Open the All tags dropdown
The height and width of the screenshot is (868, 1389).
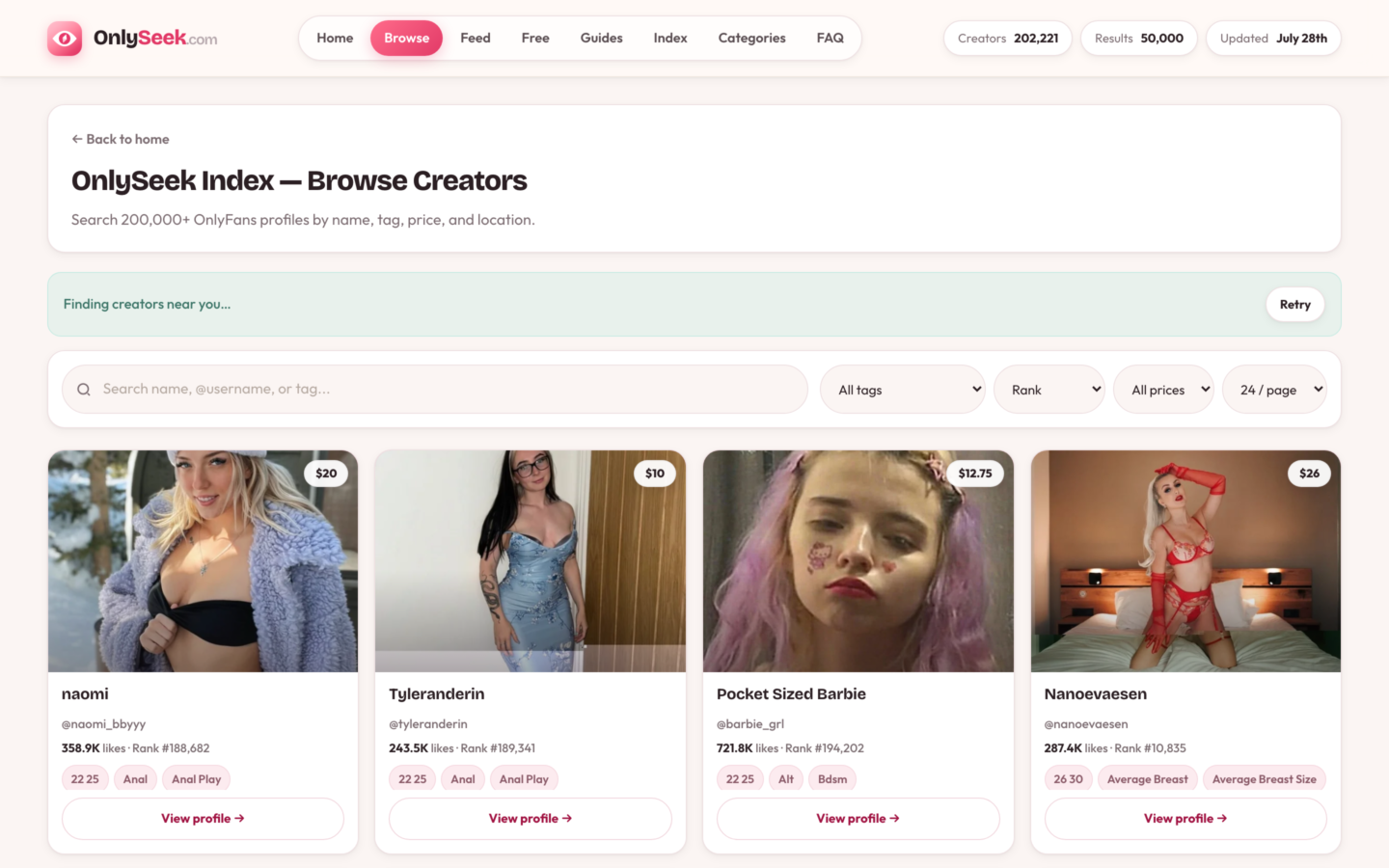coord(903,390)
